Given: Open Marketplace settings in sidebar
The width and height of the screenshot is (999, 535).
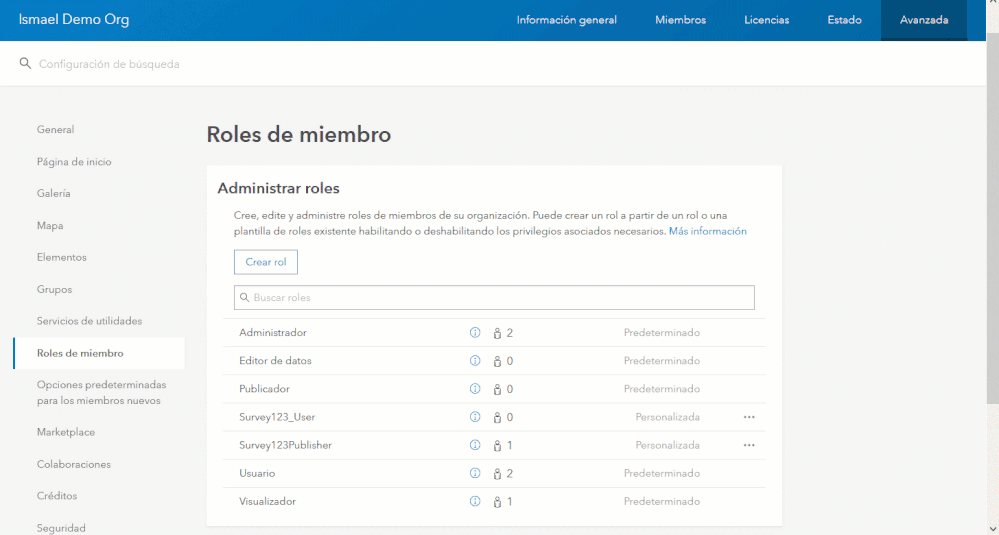Looking at the screenshot, I should [x=66, y=432].
